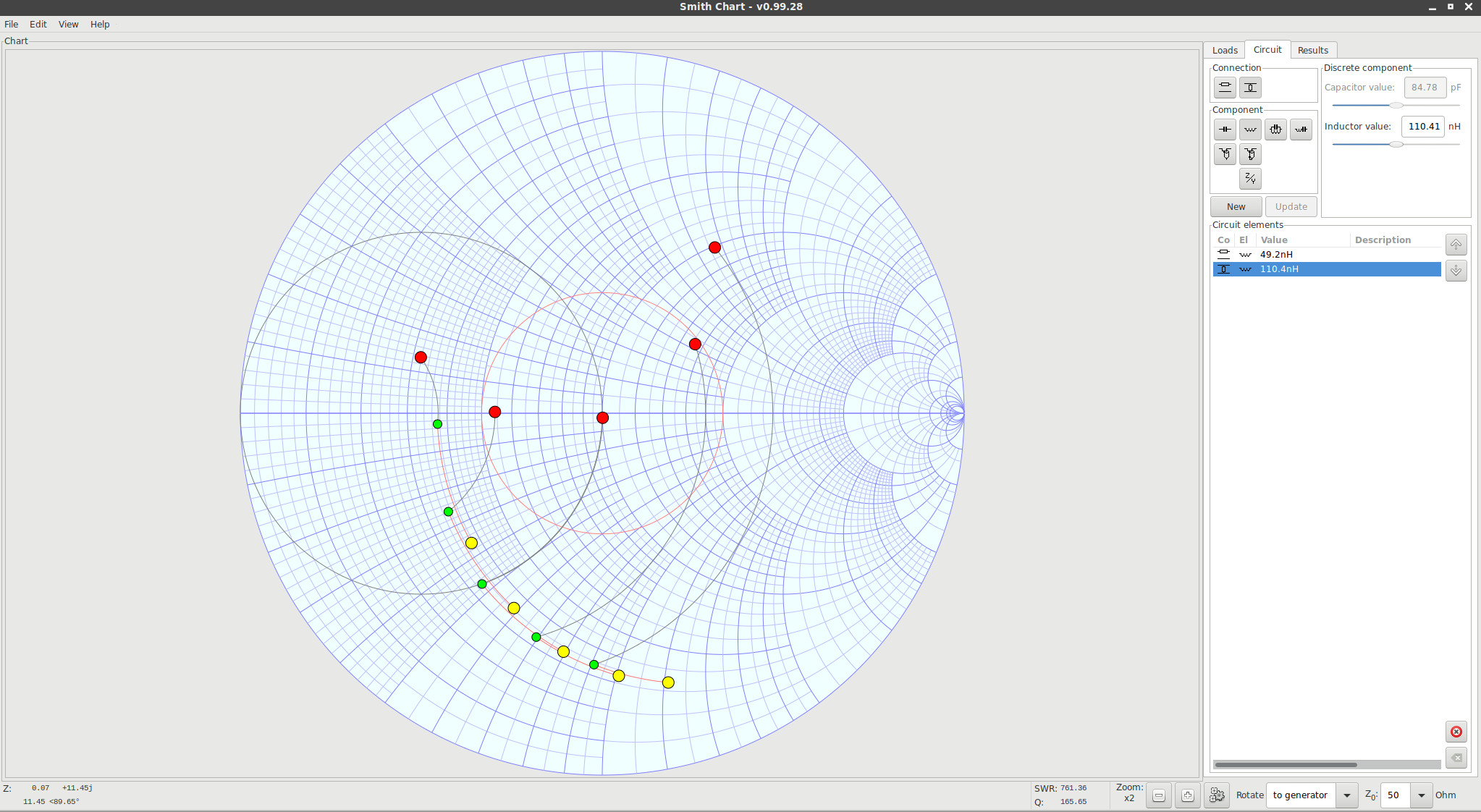Choose the Z/Y impedance component

click(x=1250, y=179)
